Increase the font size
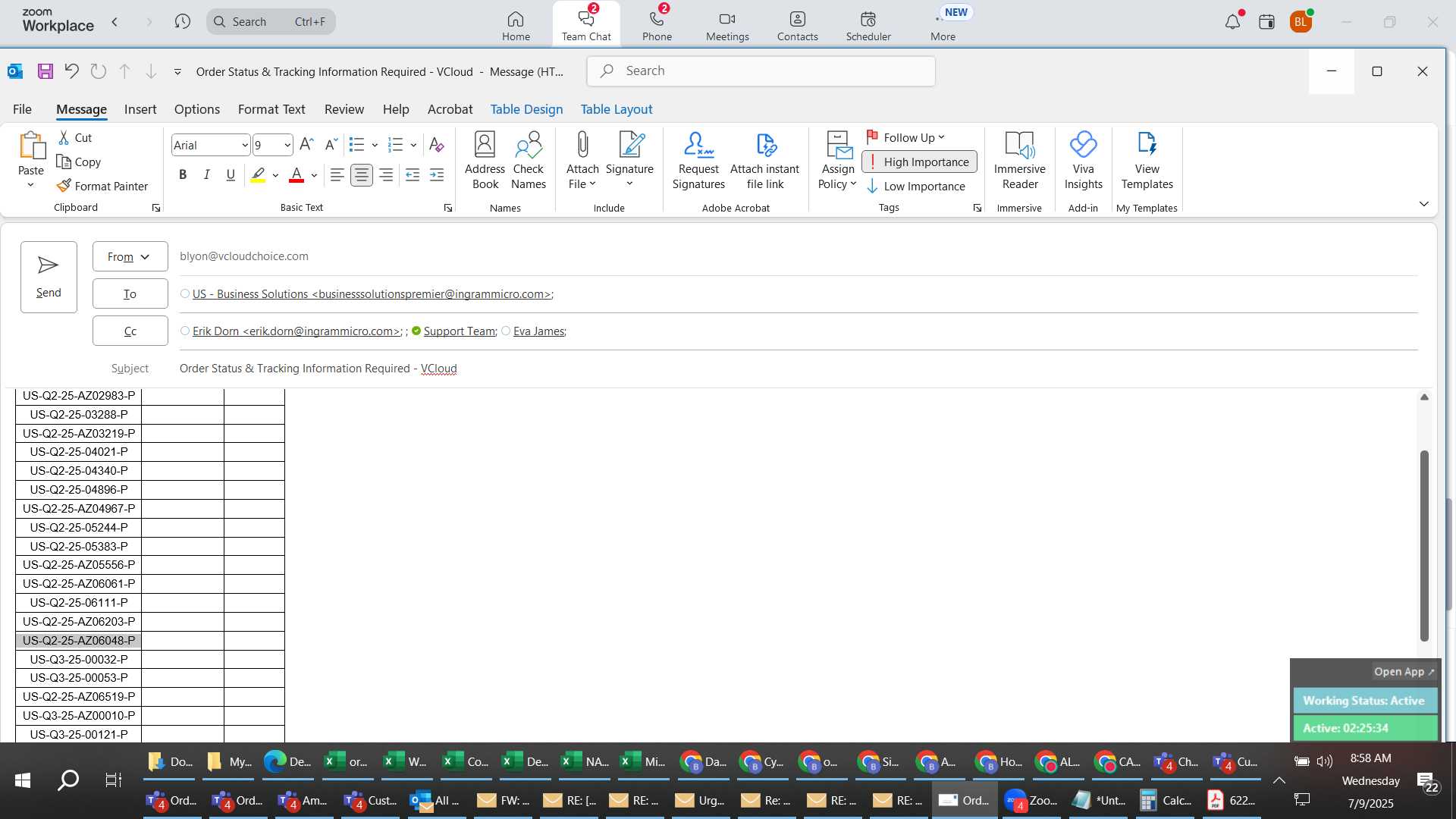 point(306,145)
